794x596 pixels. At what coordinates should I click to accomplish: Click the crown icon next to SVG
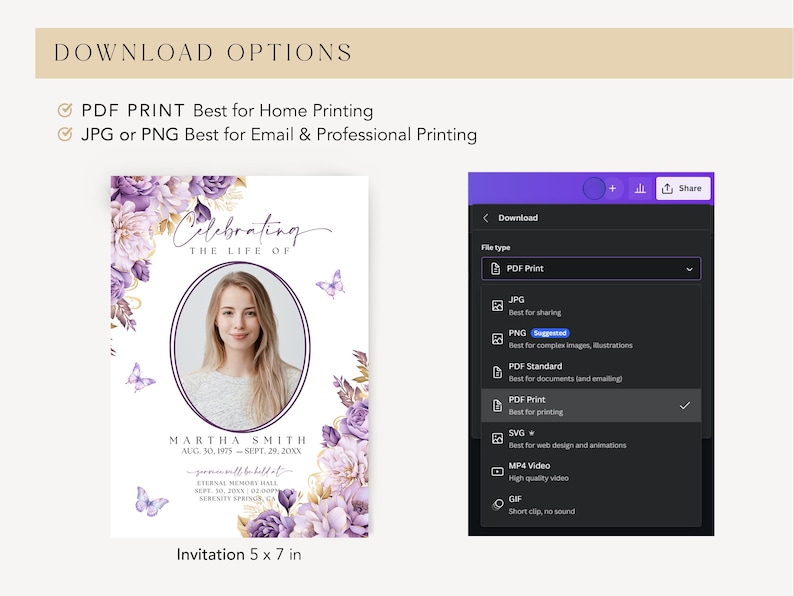(x=531, y=433)
